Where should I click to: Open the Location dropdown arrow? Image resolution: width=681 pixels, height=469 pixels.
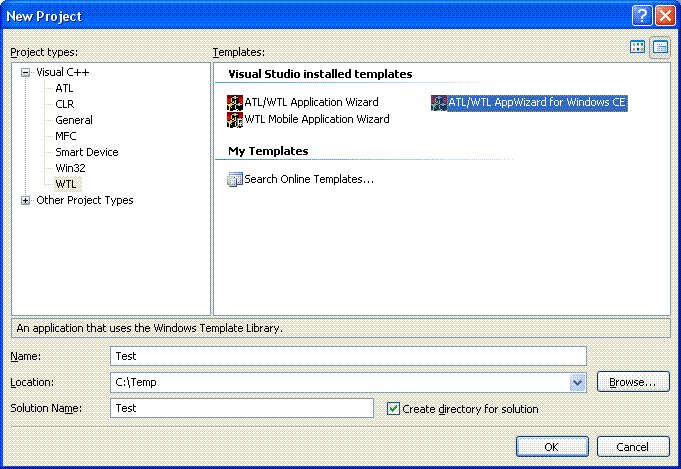click(577, 383)
